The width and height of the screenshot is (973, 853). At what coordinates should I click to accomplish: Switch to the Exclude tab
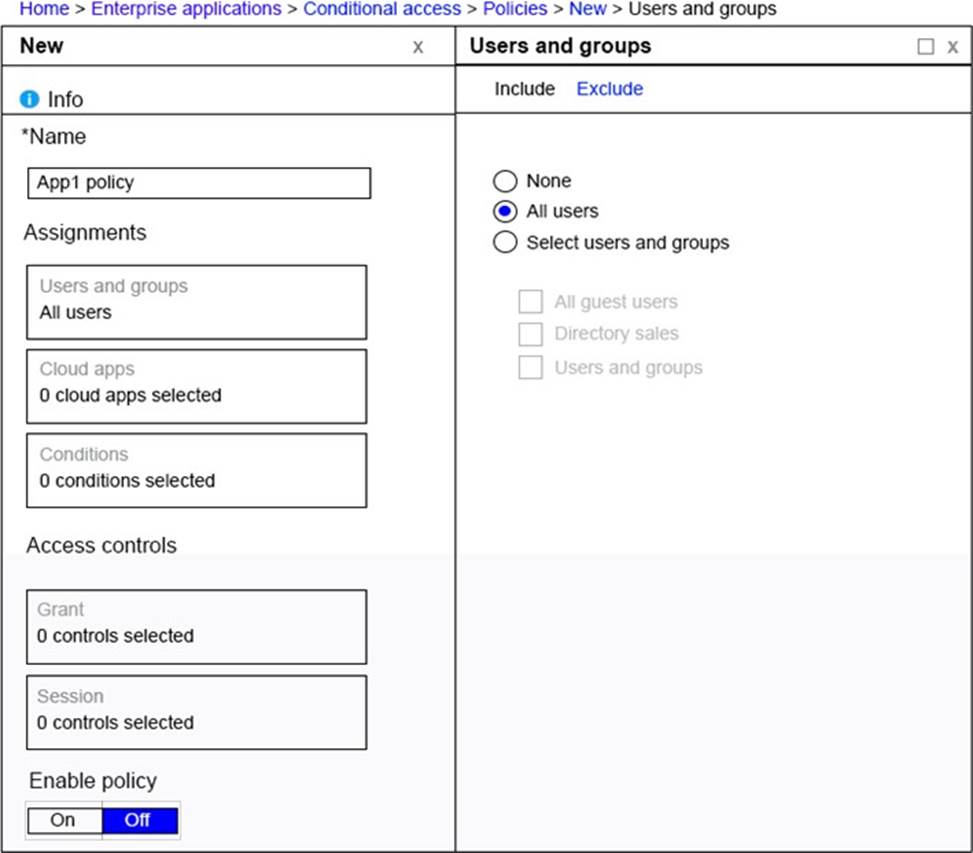(609, 89)
